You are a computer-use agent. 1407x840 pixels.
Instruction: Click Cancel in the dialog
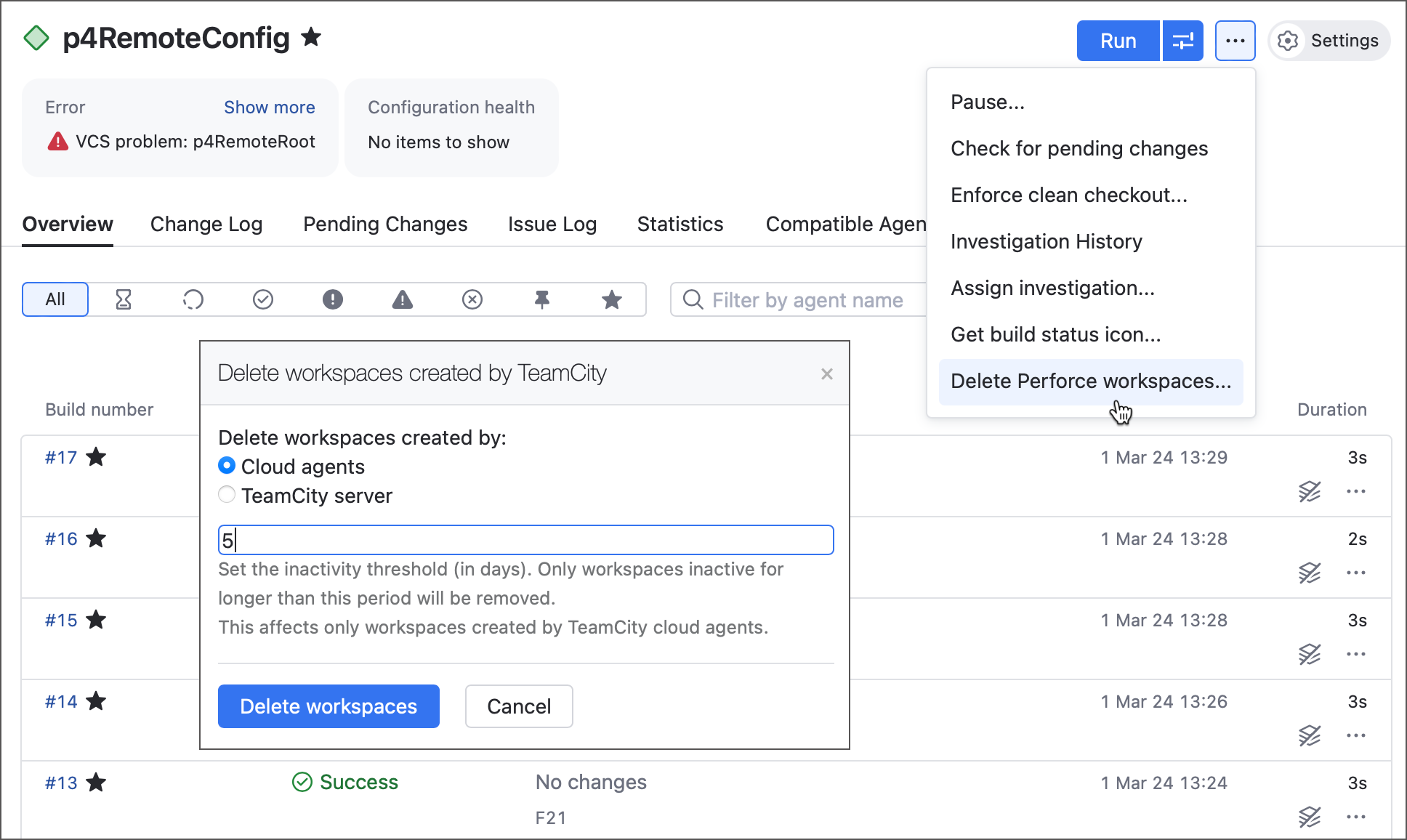point(519,706)
